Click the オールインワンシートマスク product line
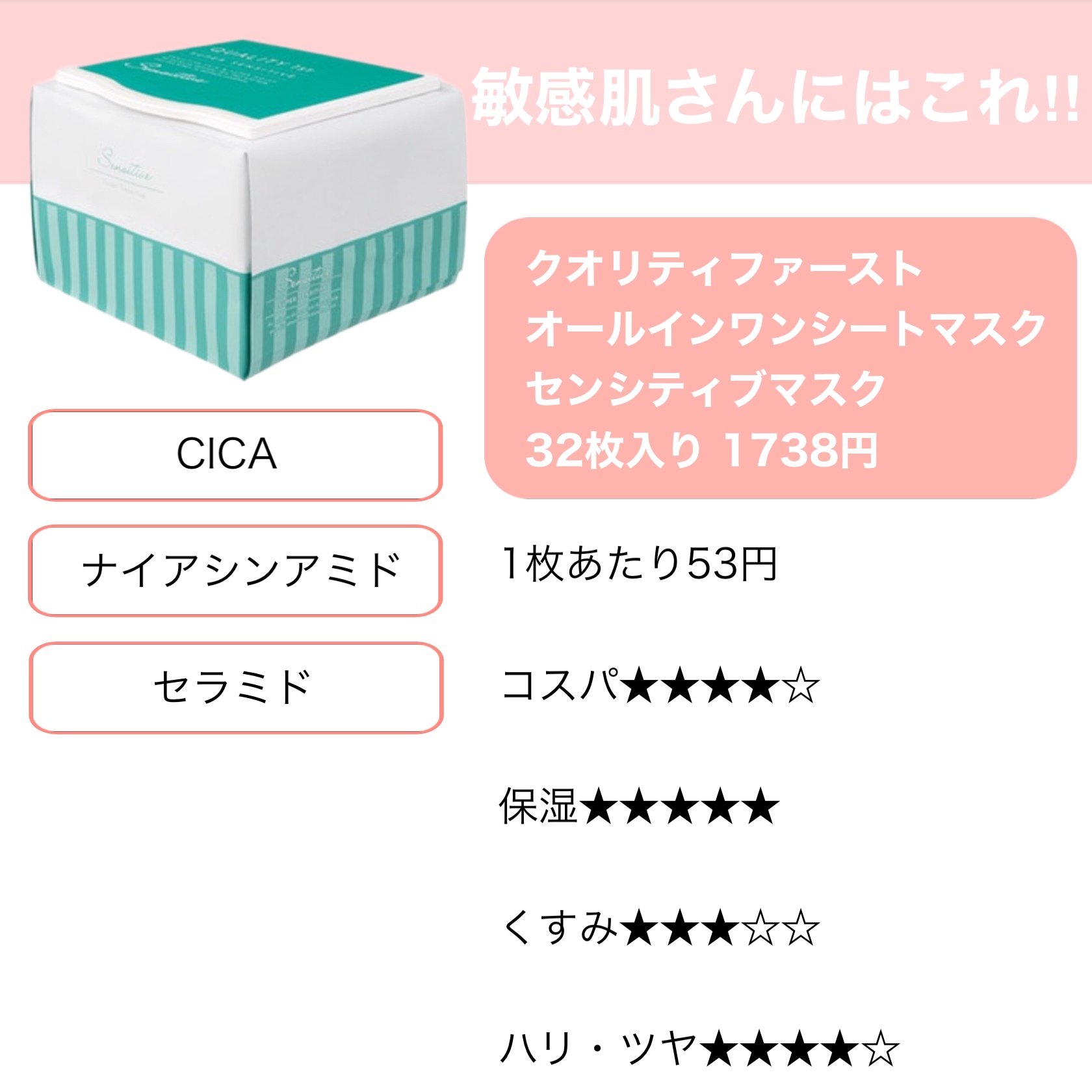Screen dimensions: 1092x1092 pyautogui.click(x=785, y=329)
